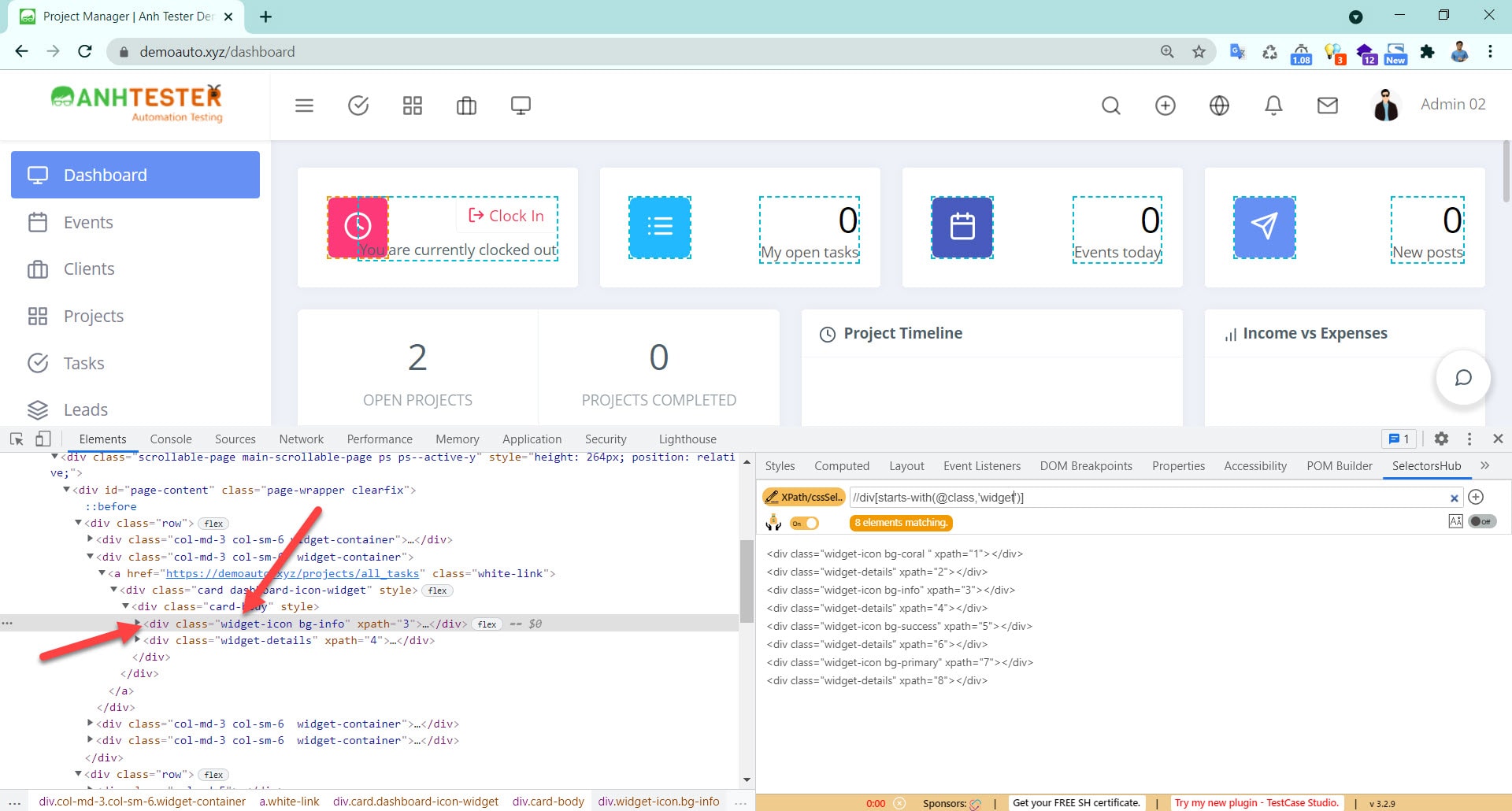Open the hamburger sidebar toggle menu
Image resolution: width=1512 pixels, height=811 pixels.
pos(304,106)
